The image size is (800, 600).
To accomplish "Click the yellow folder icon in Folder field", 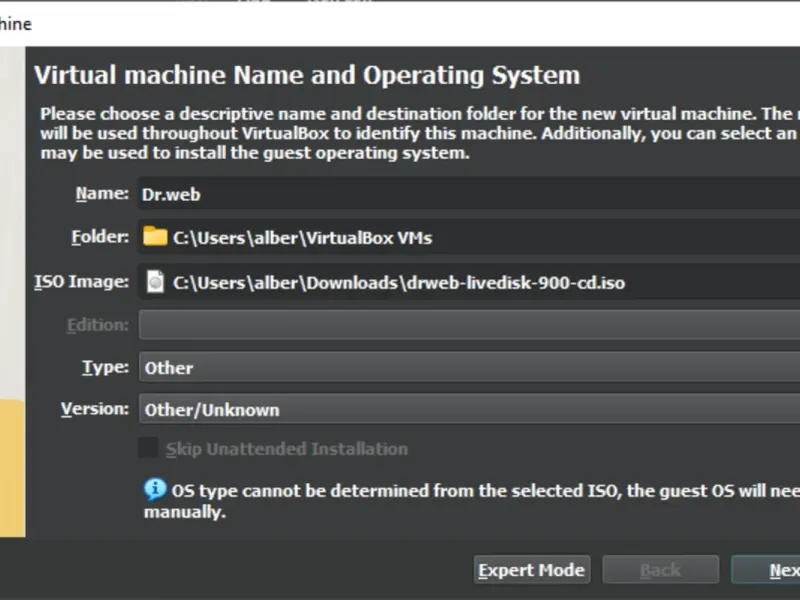I will click(155, 237).
